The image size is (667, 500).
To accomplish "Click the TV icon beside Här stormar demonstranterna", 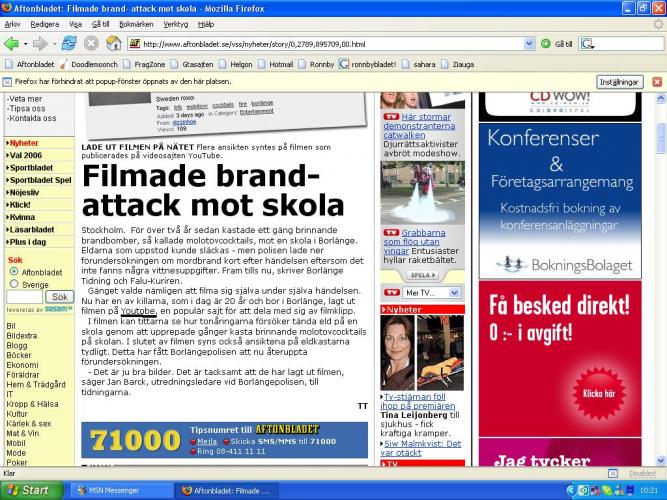I will tap(391, 117).
